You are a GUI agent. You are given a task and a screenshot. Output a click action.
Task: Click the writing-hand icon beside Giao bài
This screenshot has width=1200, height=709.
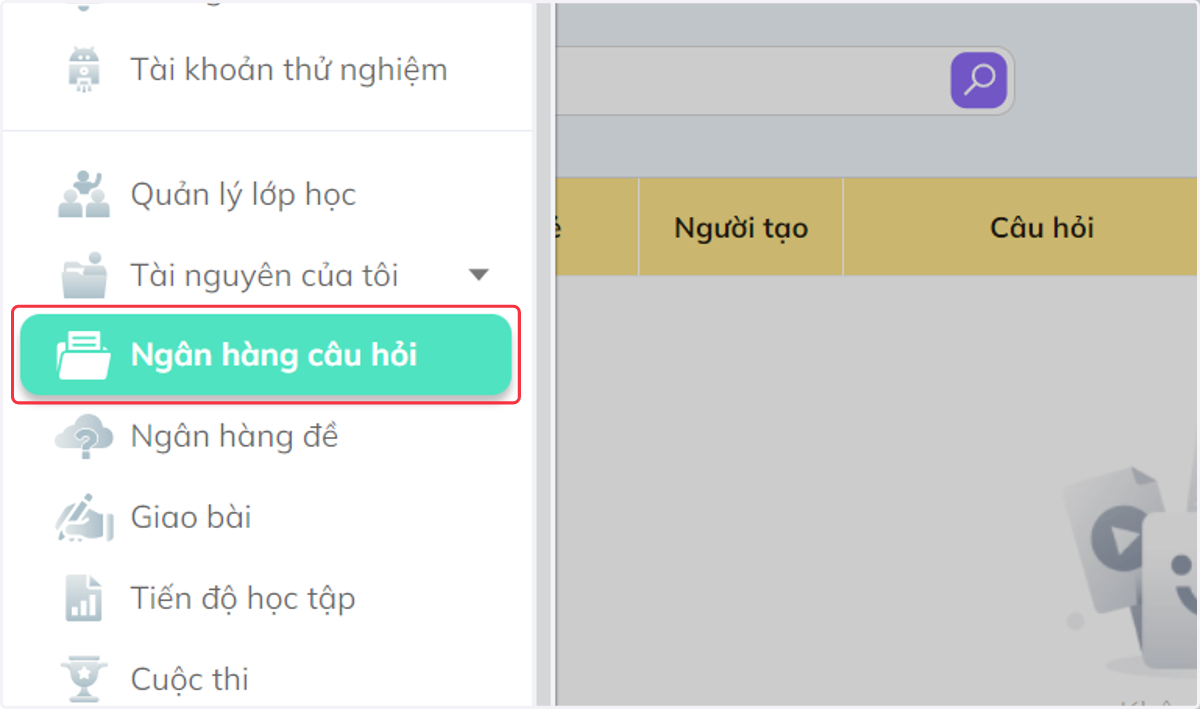point(84,518)
